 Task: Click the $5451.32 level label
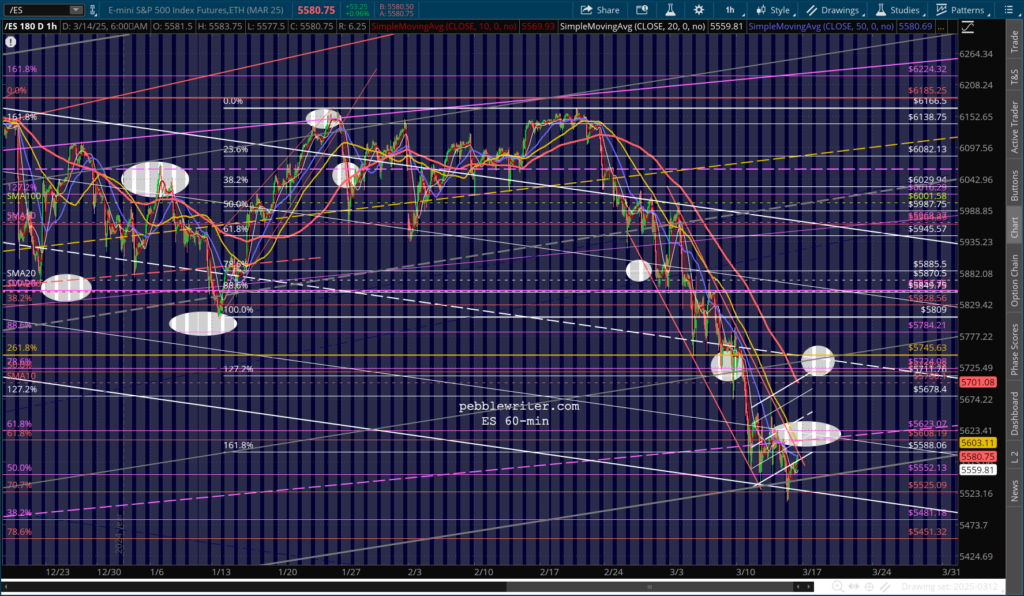[x=927, y=532]
